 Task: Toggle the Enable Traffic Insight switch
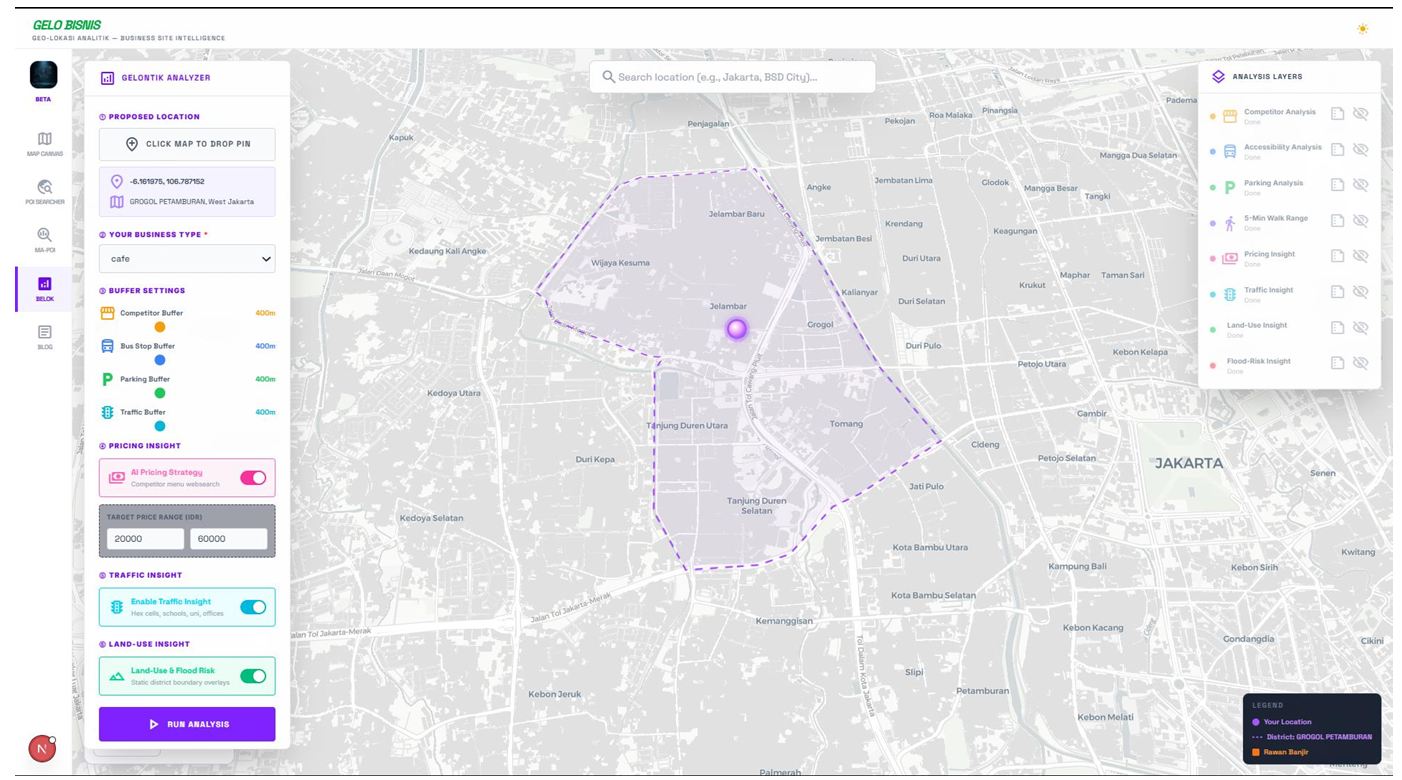(253, 607)
